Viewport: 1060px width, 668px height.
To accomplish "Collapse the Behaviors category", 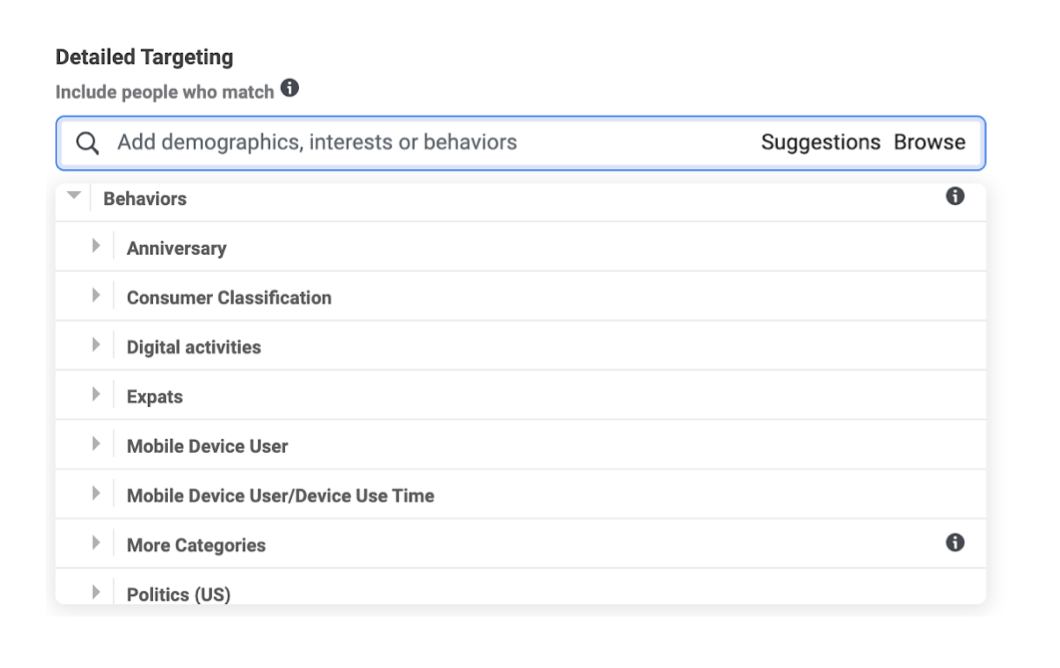I will coord(74,195).
